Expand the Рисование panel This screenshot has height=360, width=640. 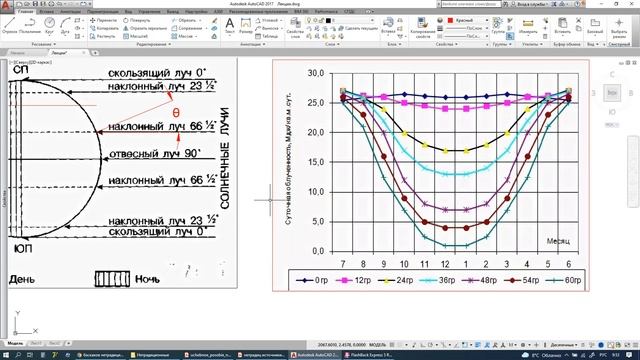click(x=44, y=44)
